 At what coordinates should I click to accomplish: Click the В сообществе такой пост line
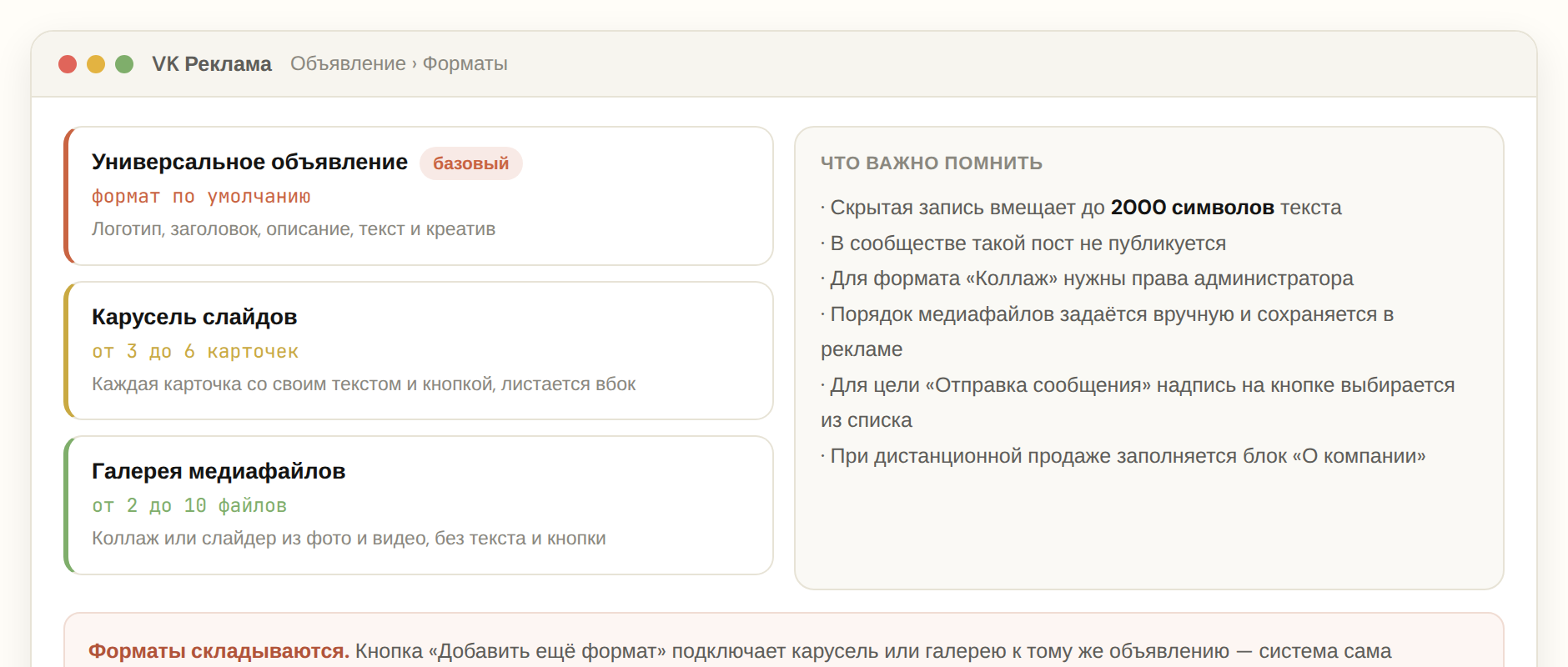click(x=1023, y=243)
